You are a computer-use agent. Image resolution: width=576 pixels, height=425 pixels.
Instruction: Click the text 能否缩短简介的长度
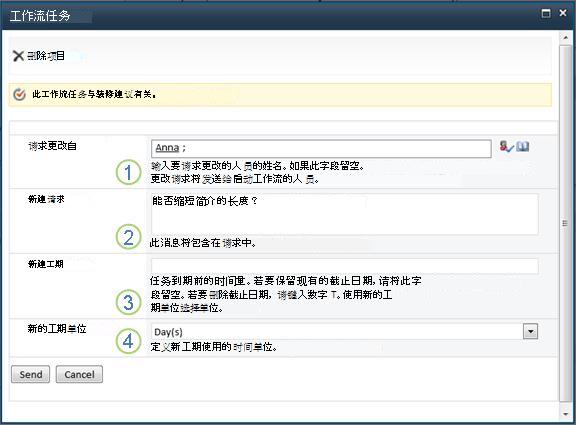tap(205, 201)
